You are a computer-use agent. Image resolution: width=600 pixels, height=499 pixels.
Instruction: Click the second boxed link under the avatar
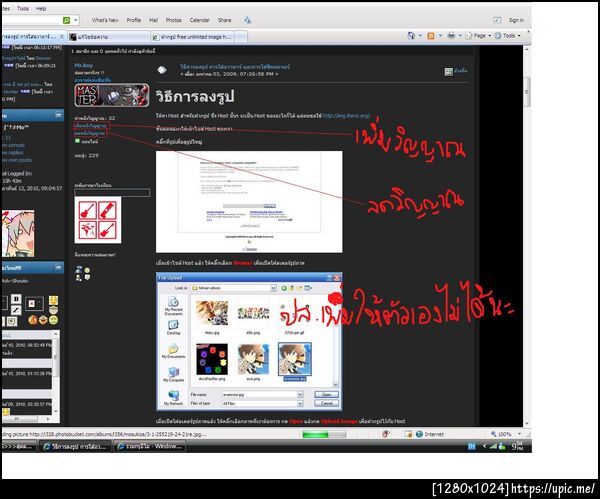pyautogui.click(x=90, y=133)
